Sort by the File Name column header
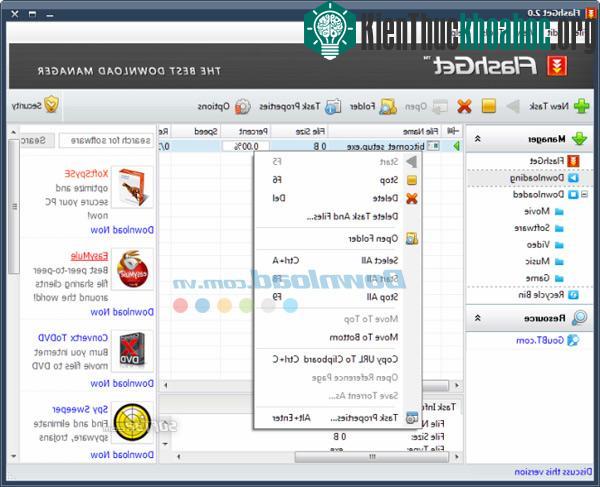Screen dimensions: 600x487 (384, 132)
